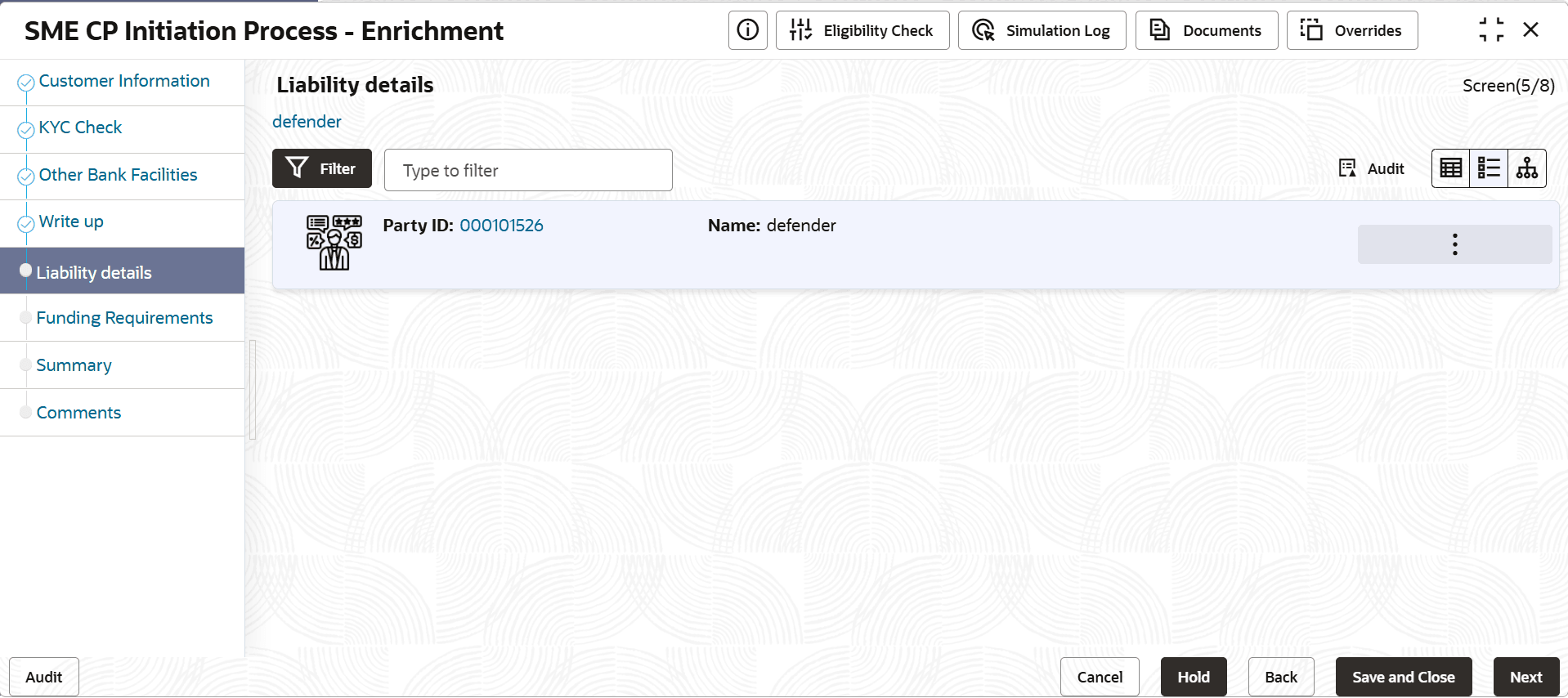Viewport: 1568px width, 698px height.
Task: Click Hold
Action: point(1194,677)
